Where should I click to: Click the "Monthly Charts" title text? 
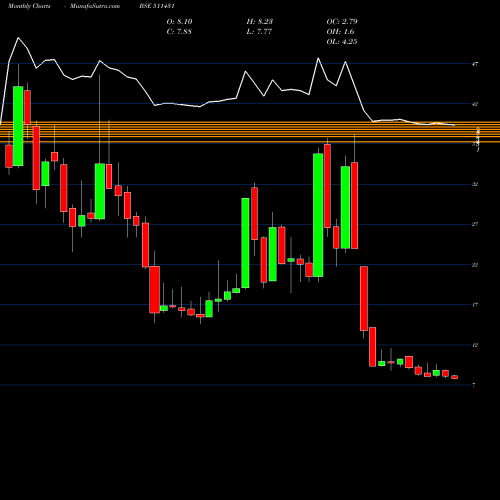coord(29,6)
